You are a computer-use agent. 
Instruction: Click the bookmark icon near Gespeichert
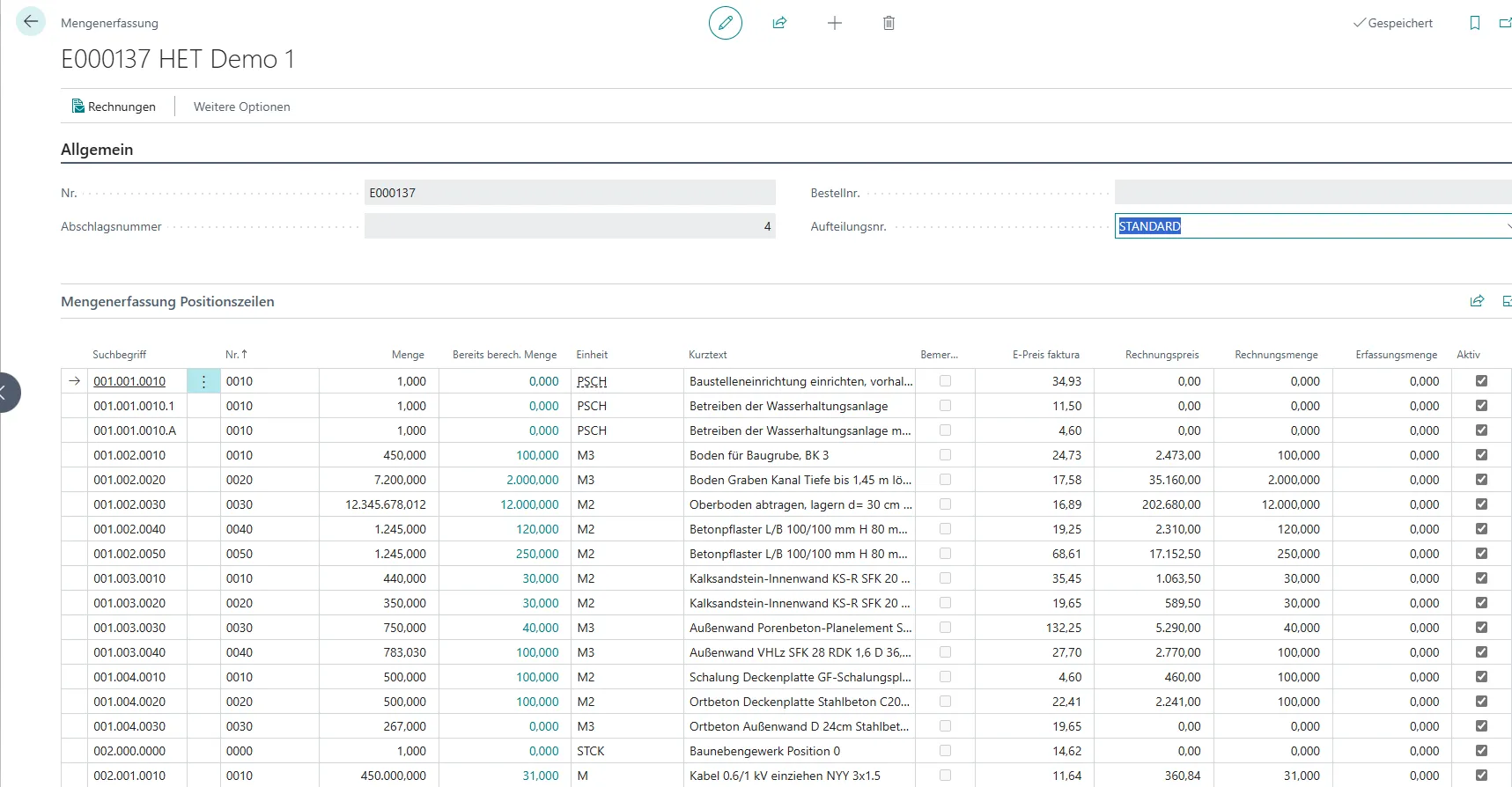1474,23
